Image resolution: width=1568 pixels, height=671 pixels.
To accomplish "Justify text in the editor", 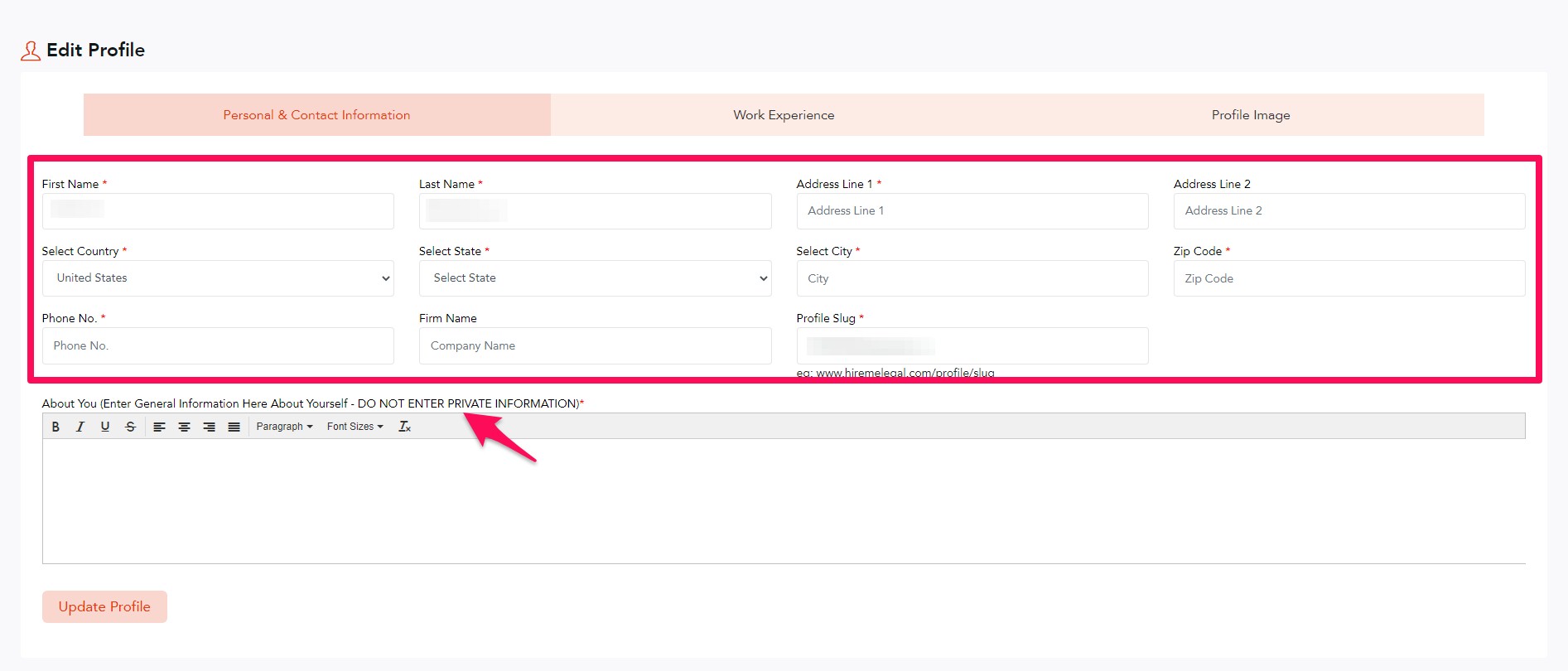I will pyautogui.click(x=234, y=427).
